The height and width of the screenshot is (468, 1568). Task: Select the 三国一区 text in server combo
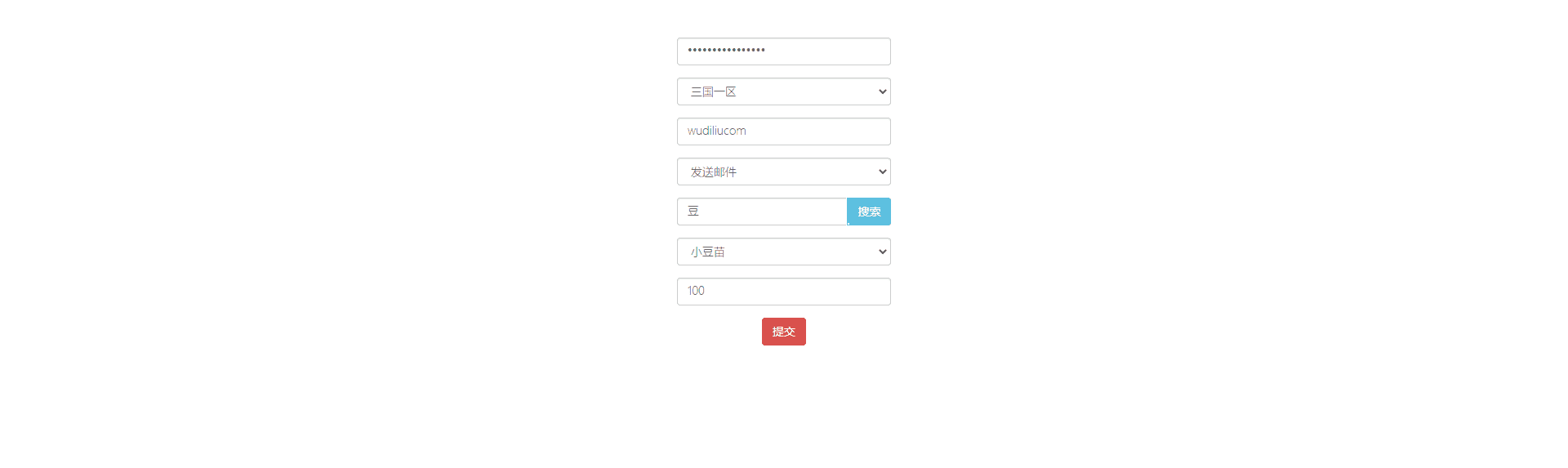(x=714, y=91)
